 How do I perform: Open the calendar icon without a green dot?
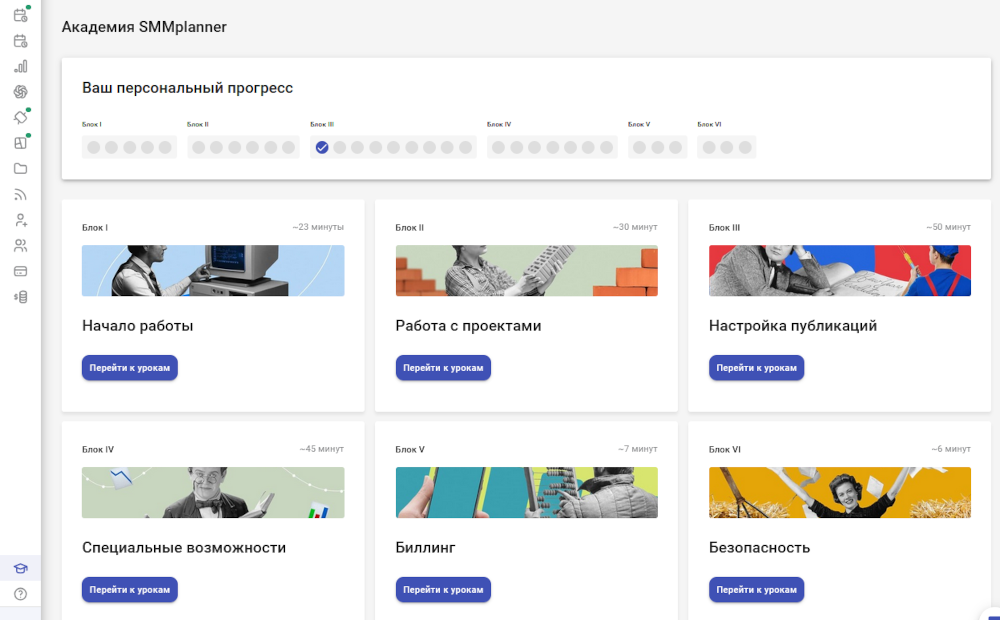pyautogui.click(x=20, y=41)
